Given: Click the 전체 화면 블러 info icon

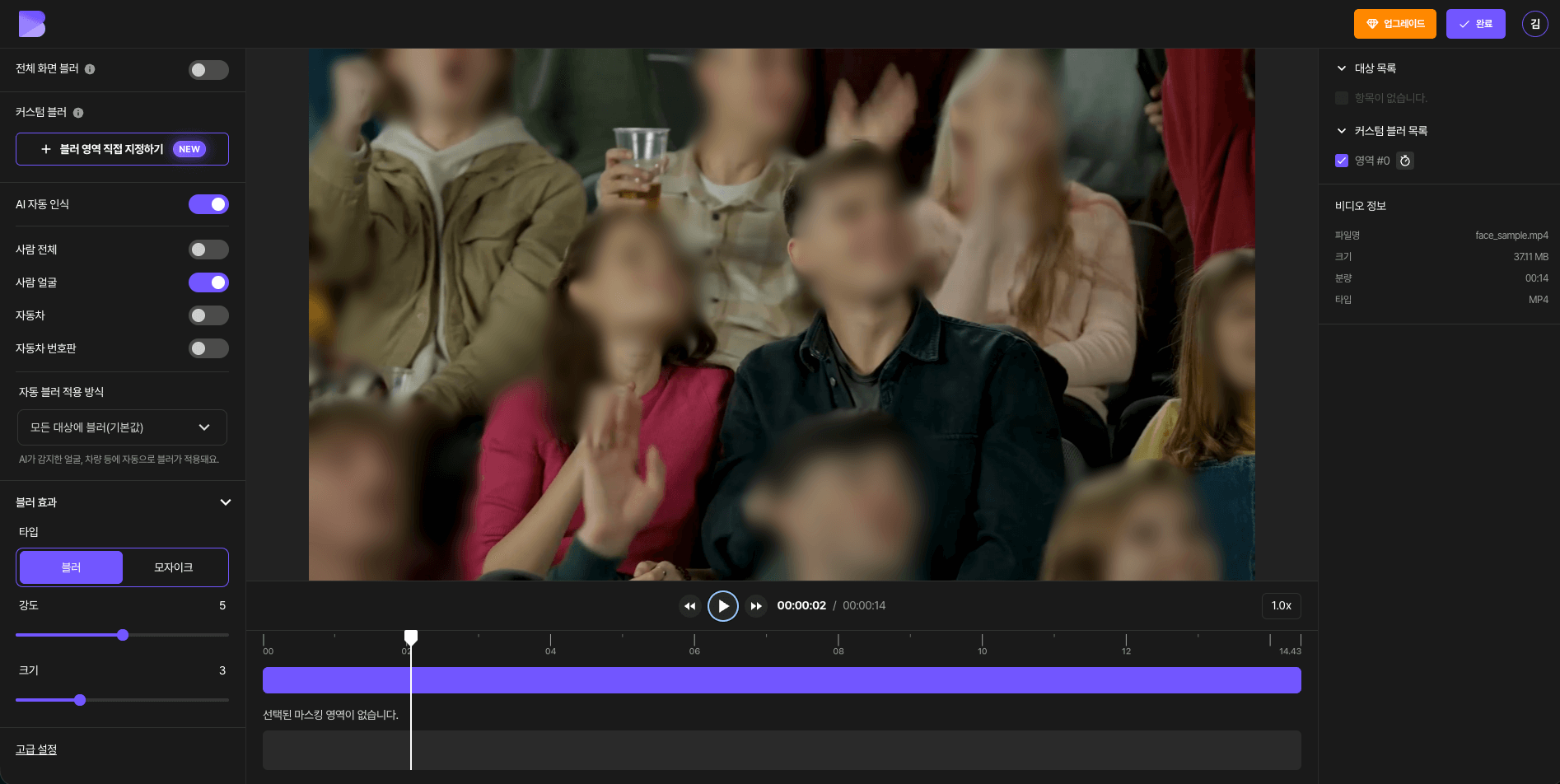Looking at the screenshot, I should coord(89,69).
